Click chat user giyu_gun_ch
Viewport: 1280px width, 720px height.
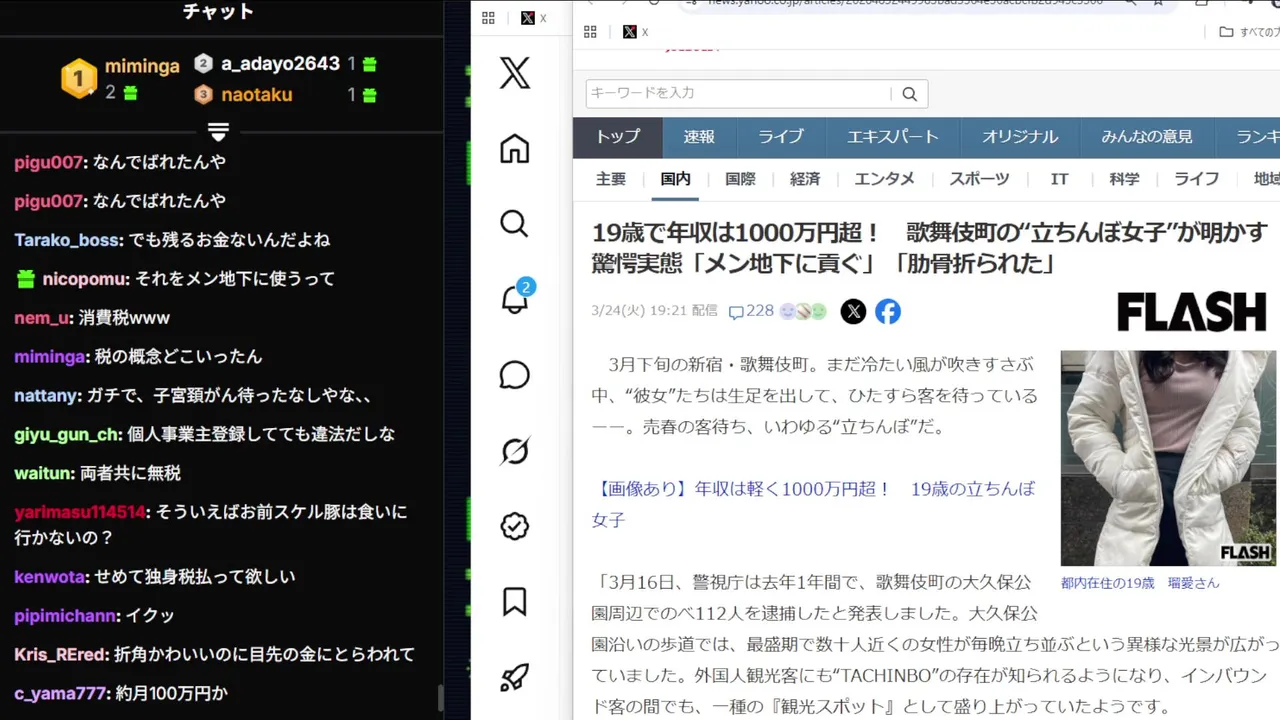tap(65, 435)
